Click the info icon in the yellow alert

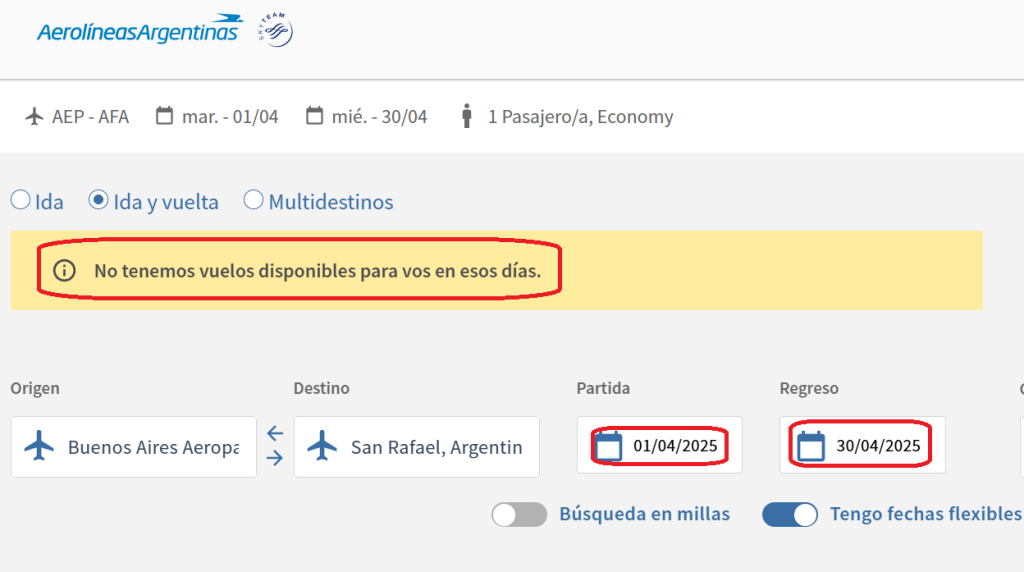[65, 270]
